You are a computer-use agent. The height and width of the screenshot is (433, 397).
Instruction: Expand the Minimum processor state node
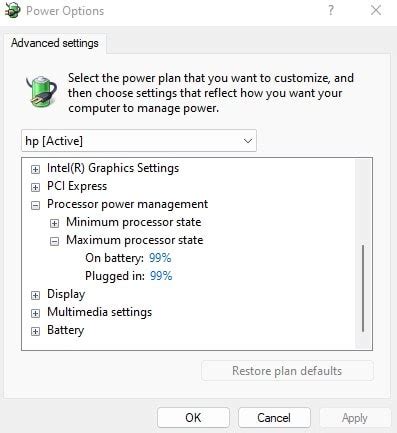(x=54, y=223)
